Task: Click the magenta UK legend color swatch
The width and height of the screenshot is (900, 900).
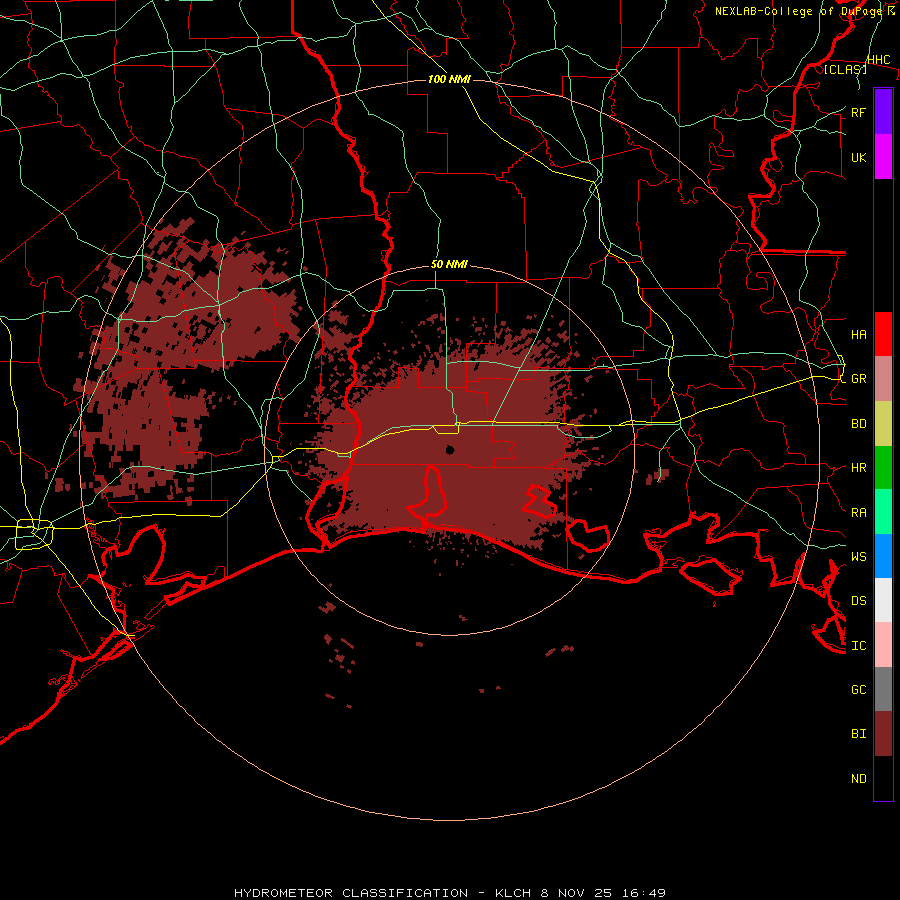Action: point(883,157)
